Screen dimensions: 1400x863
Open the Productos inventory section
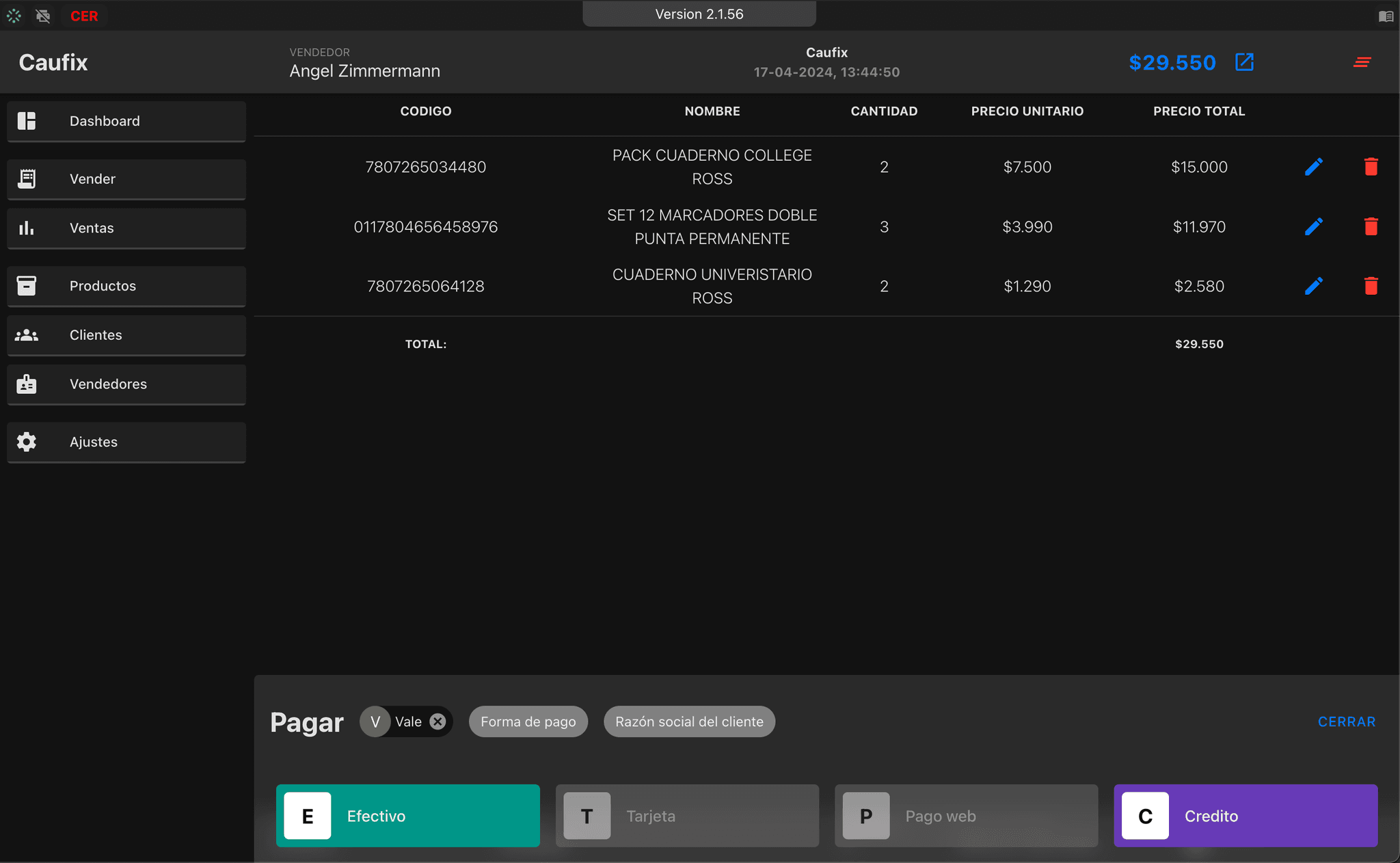tap(126, 286)
